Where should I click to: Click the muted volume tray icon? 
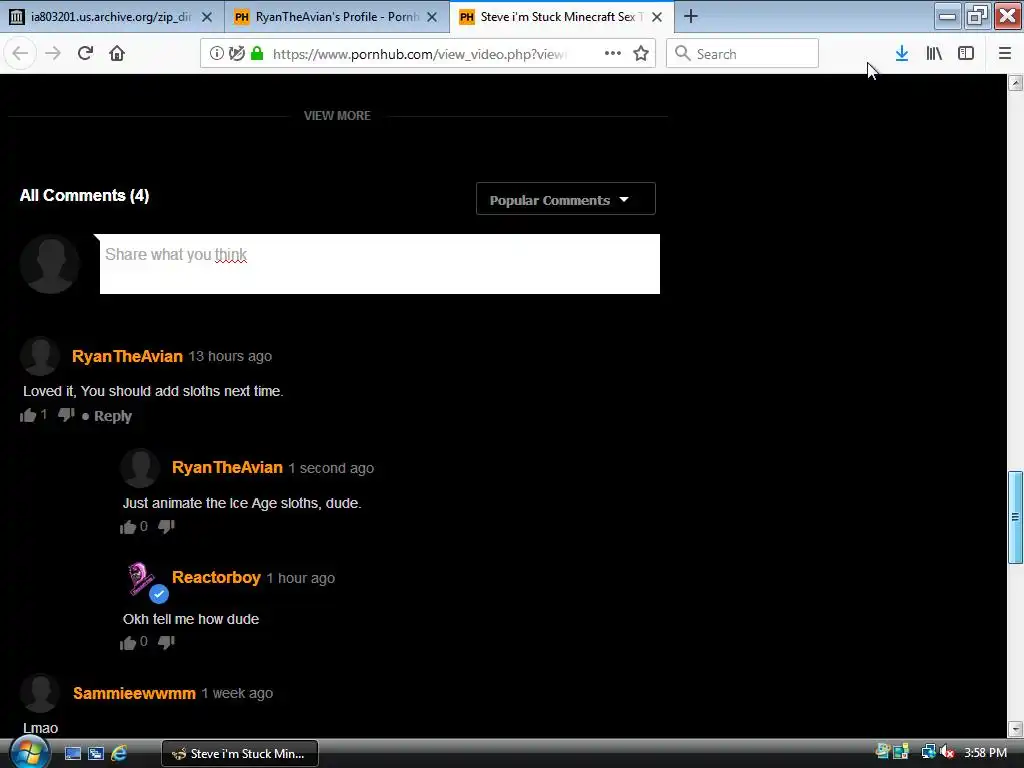947,753
